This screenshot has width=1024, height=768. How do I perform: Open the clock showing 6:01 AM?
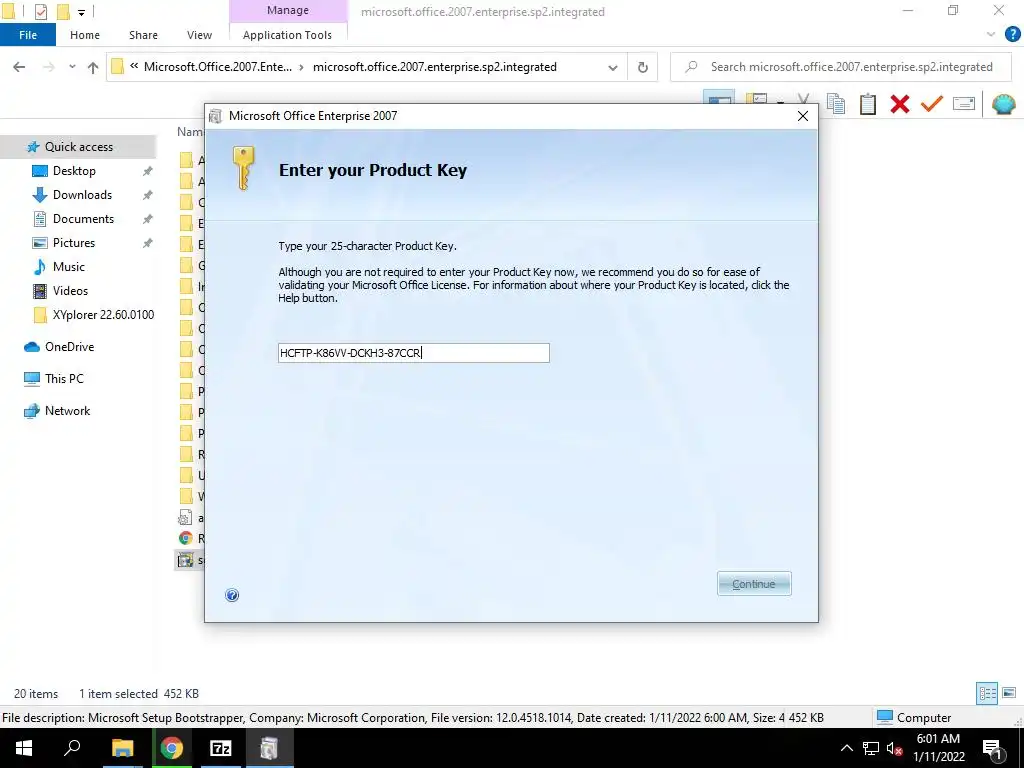(x=938, y=748)
